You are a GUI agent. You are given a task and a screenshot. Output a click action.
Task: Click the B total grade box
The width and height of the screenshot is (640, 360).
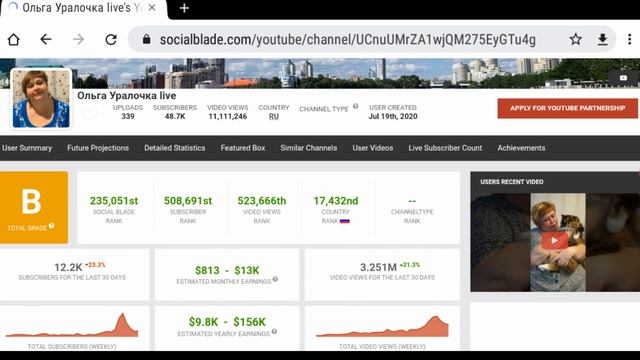pyautogui.click(x=34, y=207)
